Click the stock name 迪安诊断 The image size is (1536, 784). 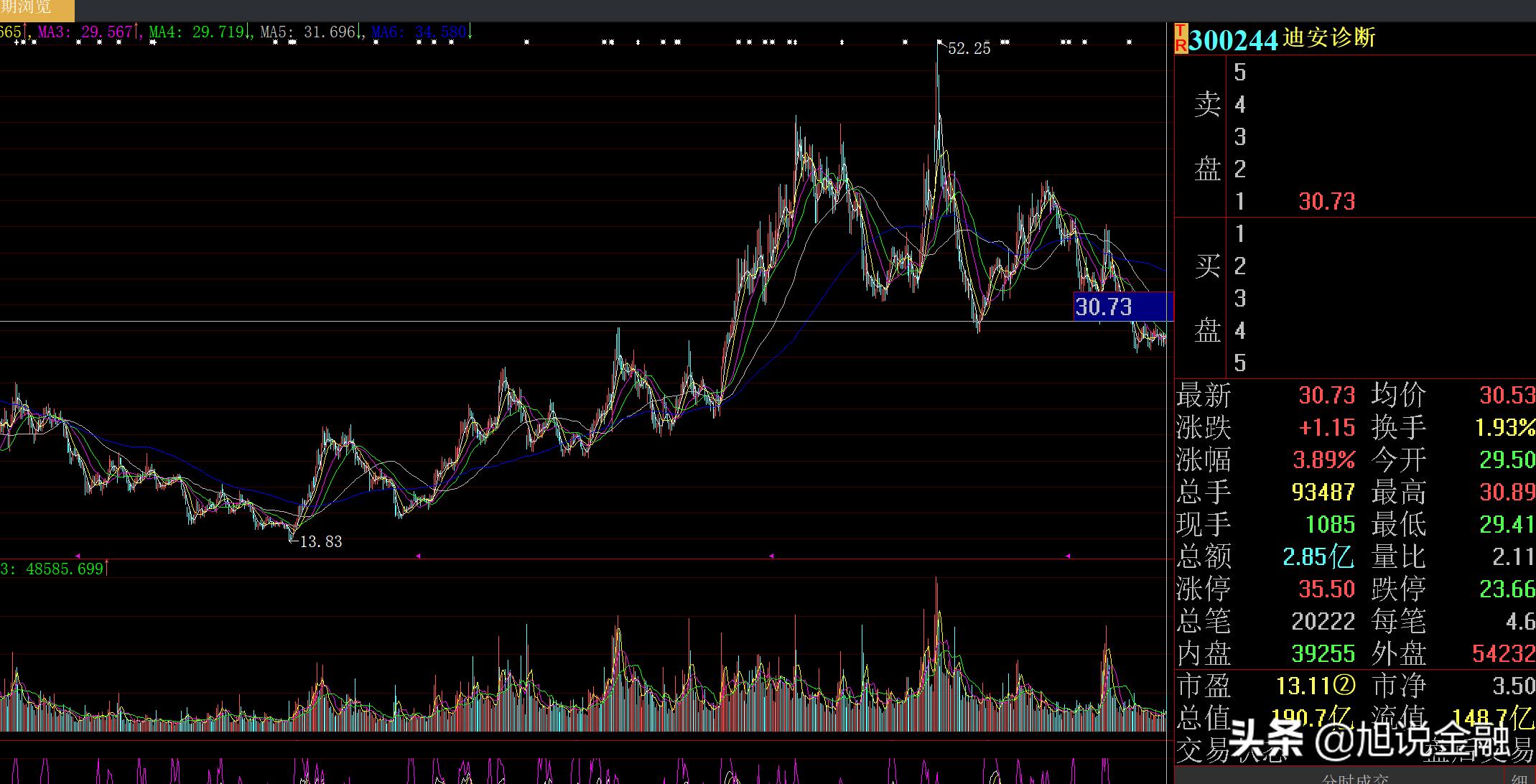1328,37
